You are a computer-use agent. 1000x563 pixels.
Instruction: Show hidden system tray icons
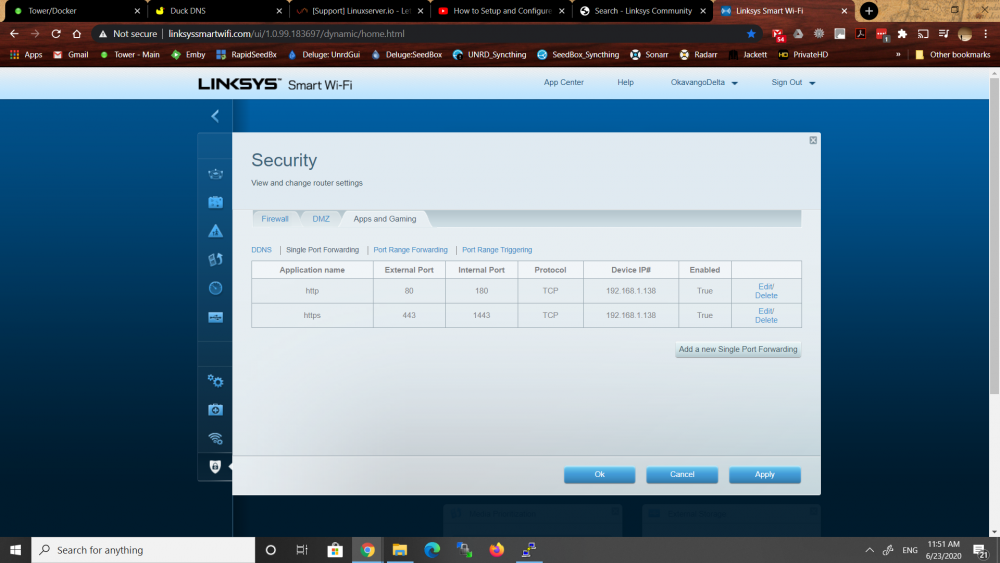pos(869,550)
